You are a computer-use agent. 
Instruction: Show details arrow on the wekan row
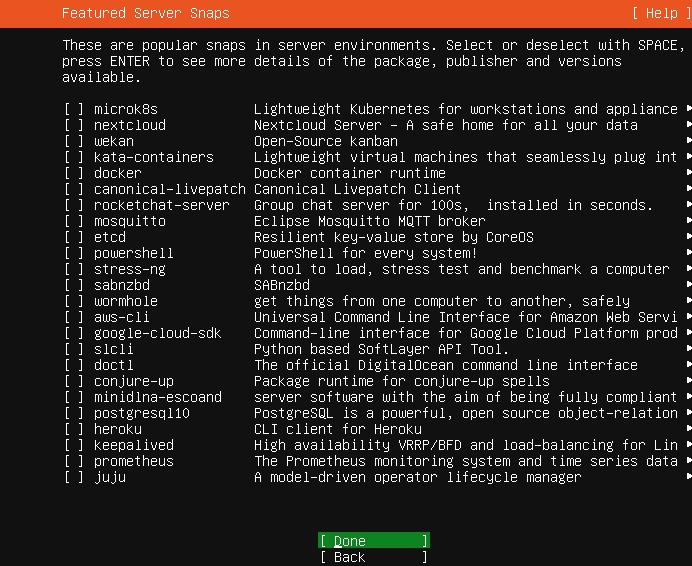tap(689, 140)
